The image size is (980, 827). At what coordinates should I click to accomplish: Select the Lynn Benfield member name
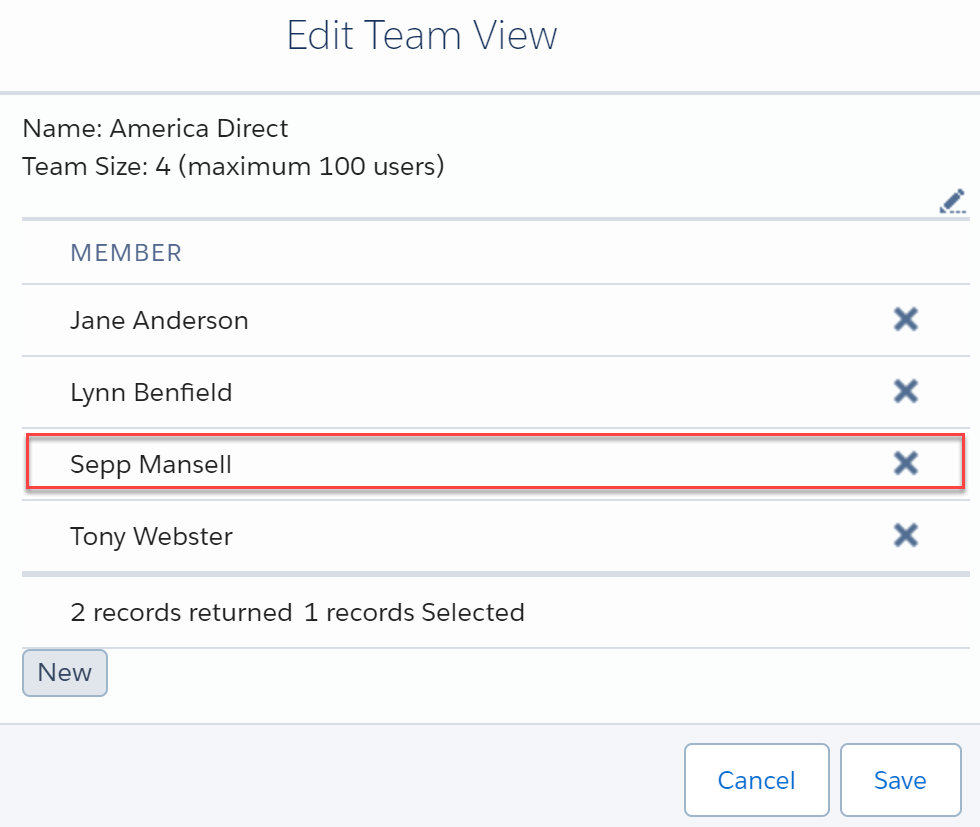click(x=151, y=393)
